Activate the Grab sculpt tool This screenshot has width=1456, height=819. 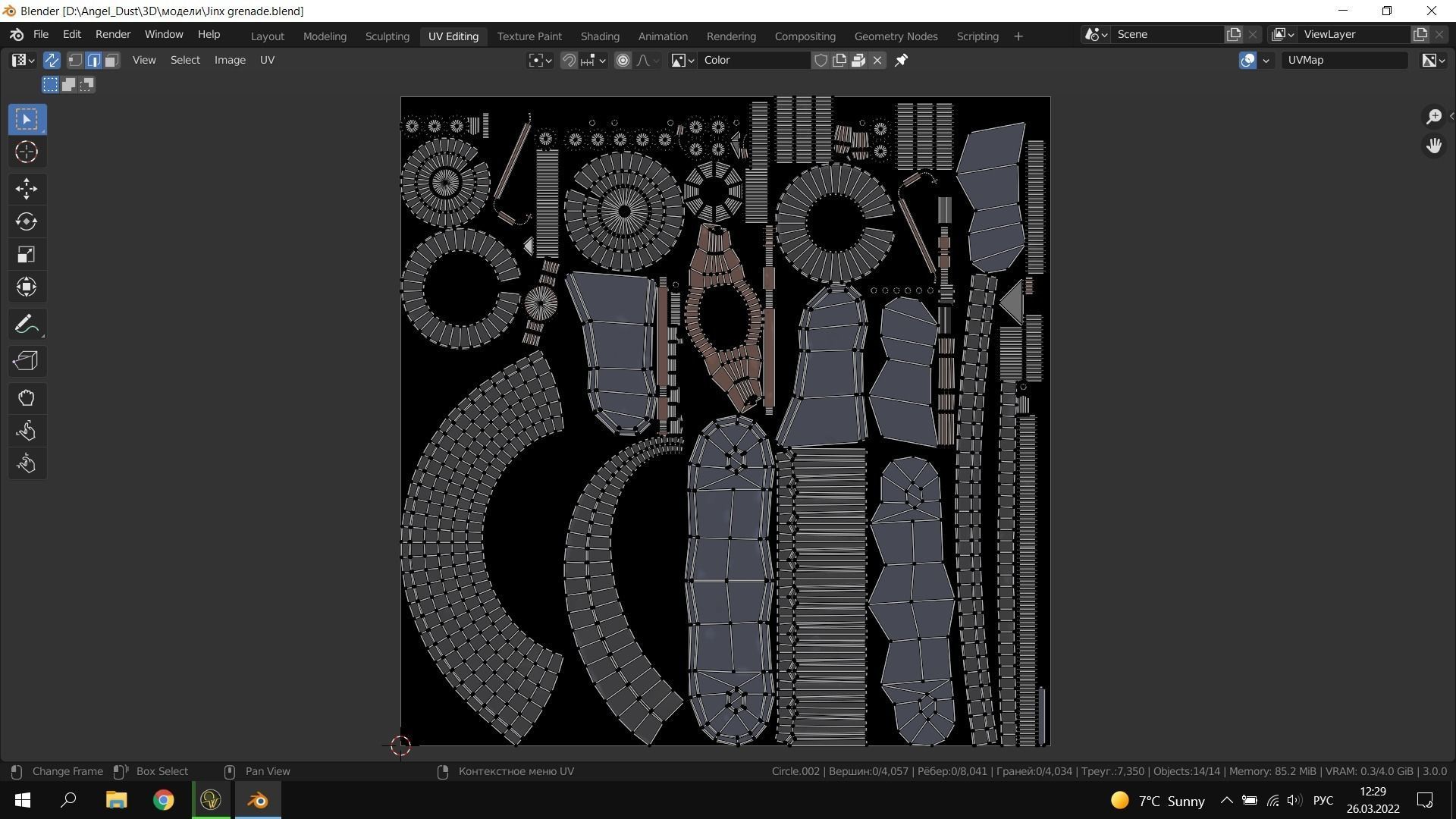[27, 398]
